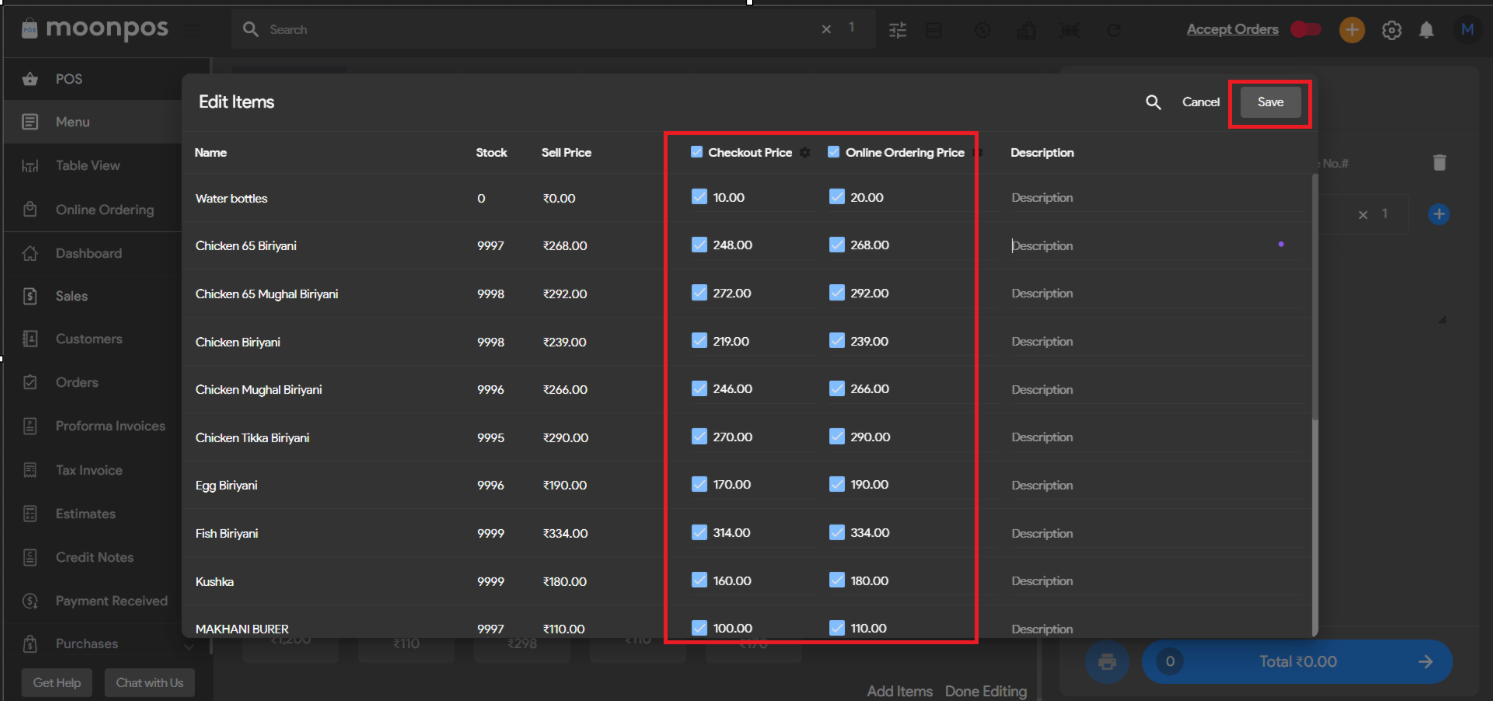Image resolution: width=1493 pixels, height=701 pixels.
Task: Open the notifications bell
Action: (x=1426, y=30)
